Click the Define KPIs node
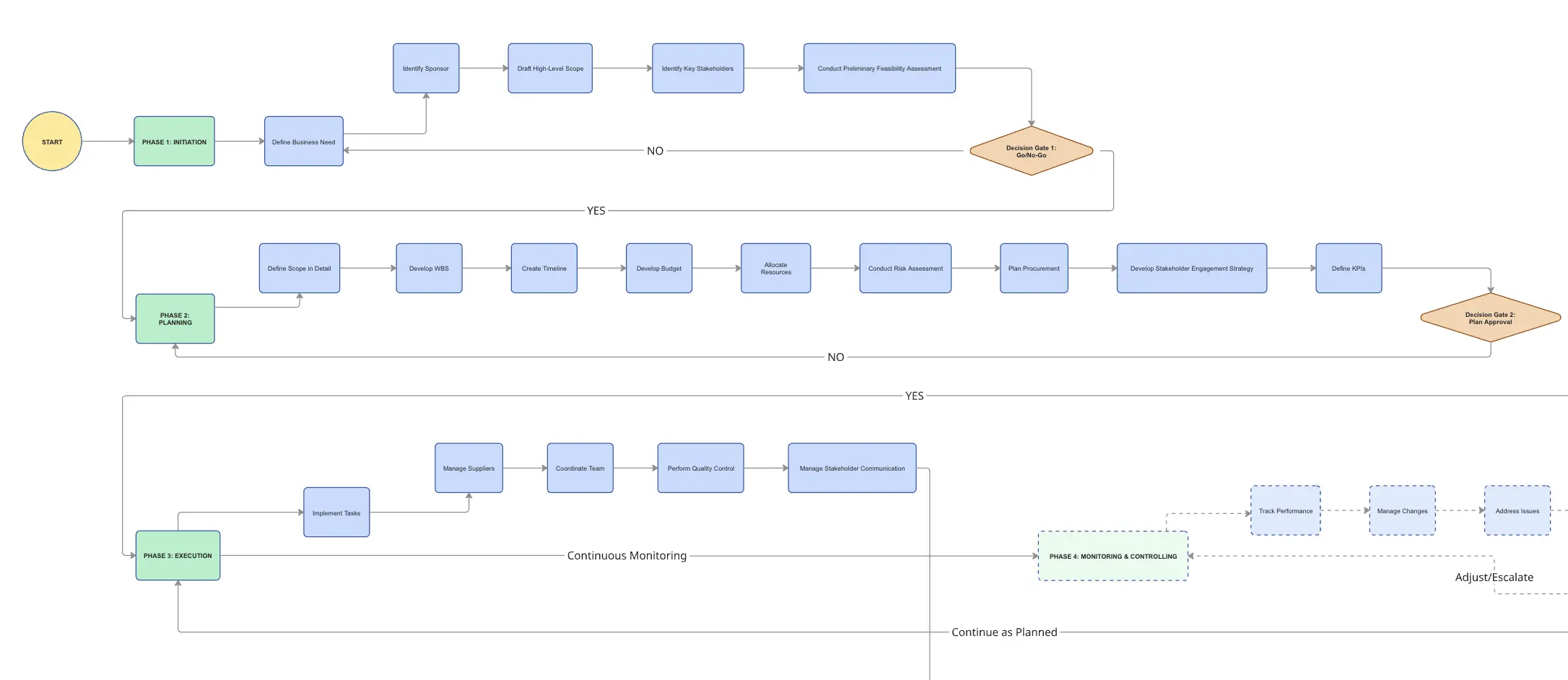1568x680 pixels. [x=1349, y=269]
